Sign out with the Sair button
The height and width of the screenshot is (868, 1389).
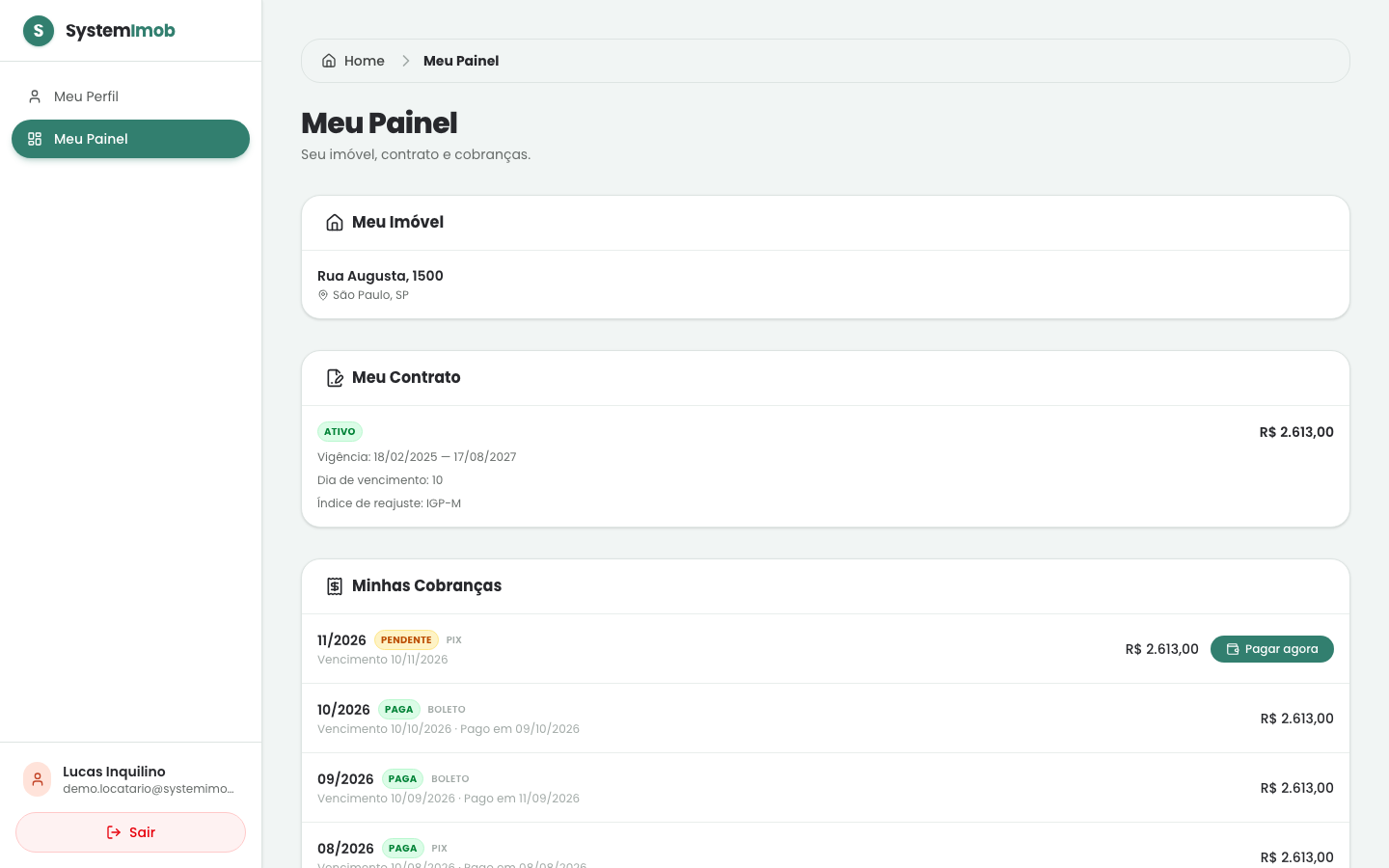(130, 832)
